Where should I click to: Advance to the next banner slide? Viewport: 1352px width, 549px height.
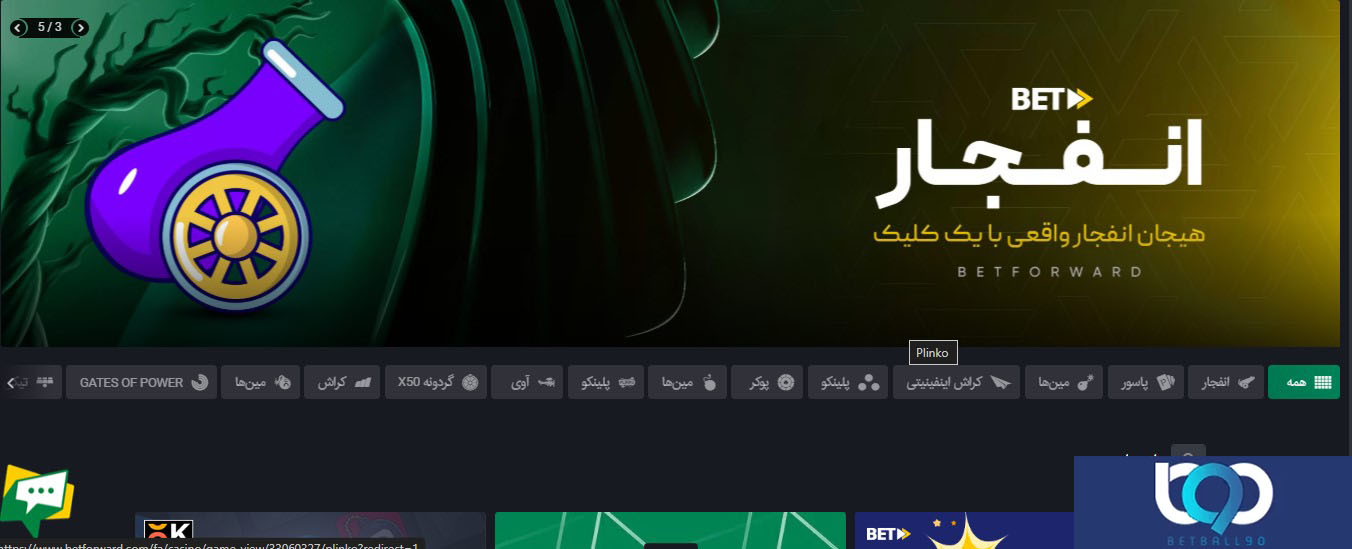(x=80, y=28)
